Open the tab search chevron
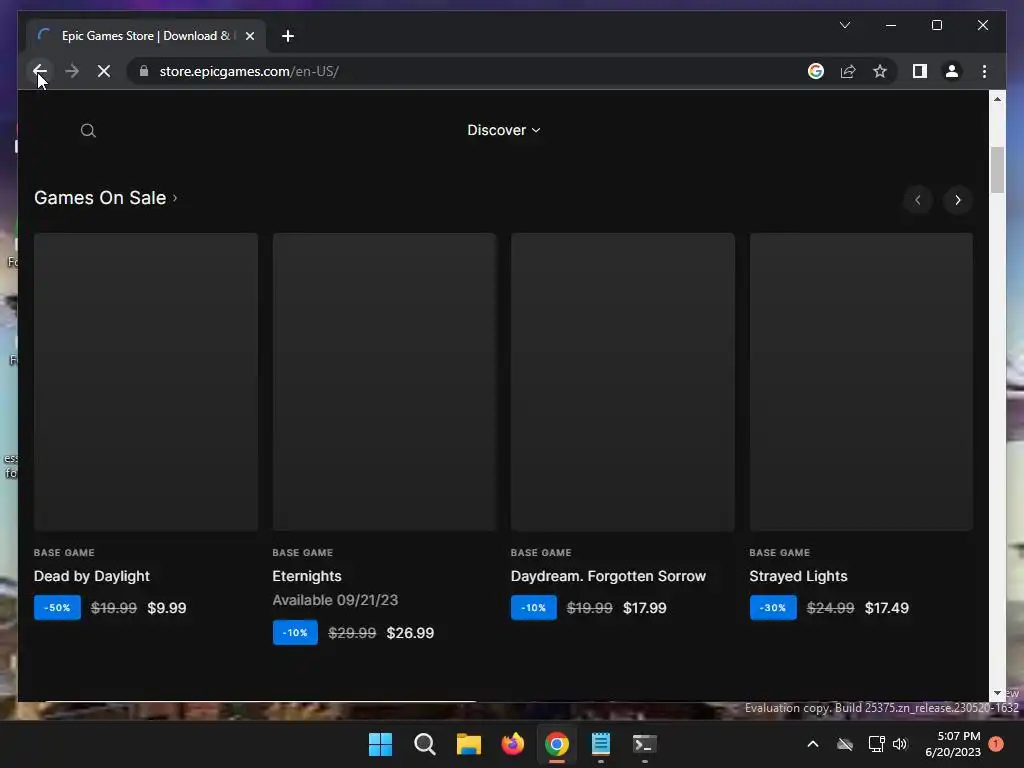This screenshot has height=768, width=1024. click(844, 25)
